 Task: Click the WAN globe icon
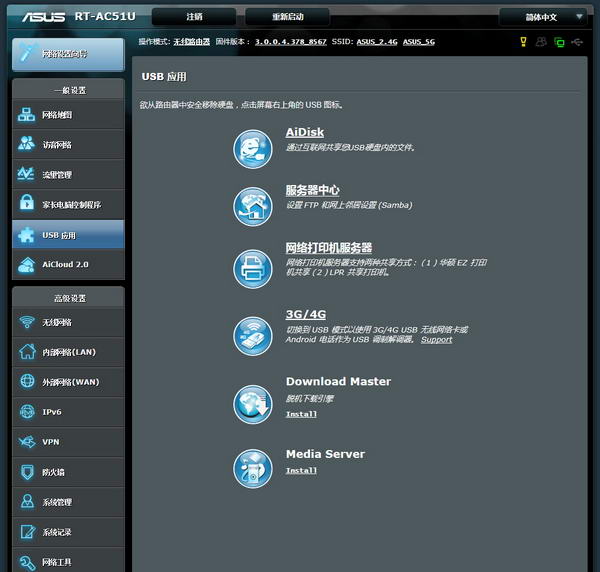(x=27, y=381)
